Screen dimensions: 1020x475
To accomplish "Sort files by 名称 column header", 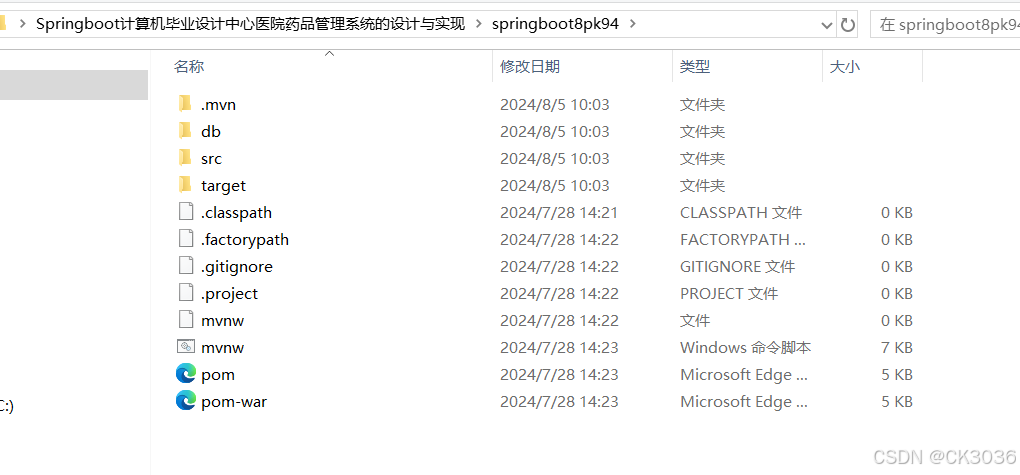I will click(x=189, y=66).
